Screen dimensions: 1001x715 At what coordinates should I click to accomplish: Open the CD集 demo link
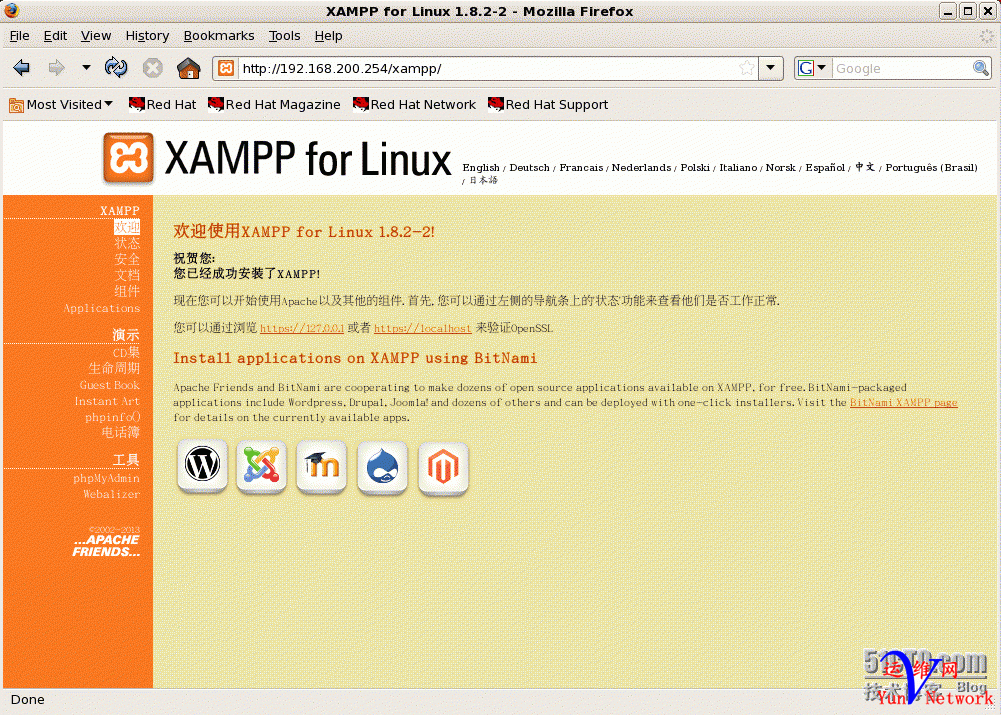[x=126, y=352]
